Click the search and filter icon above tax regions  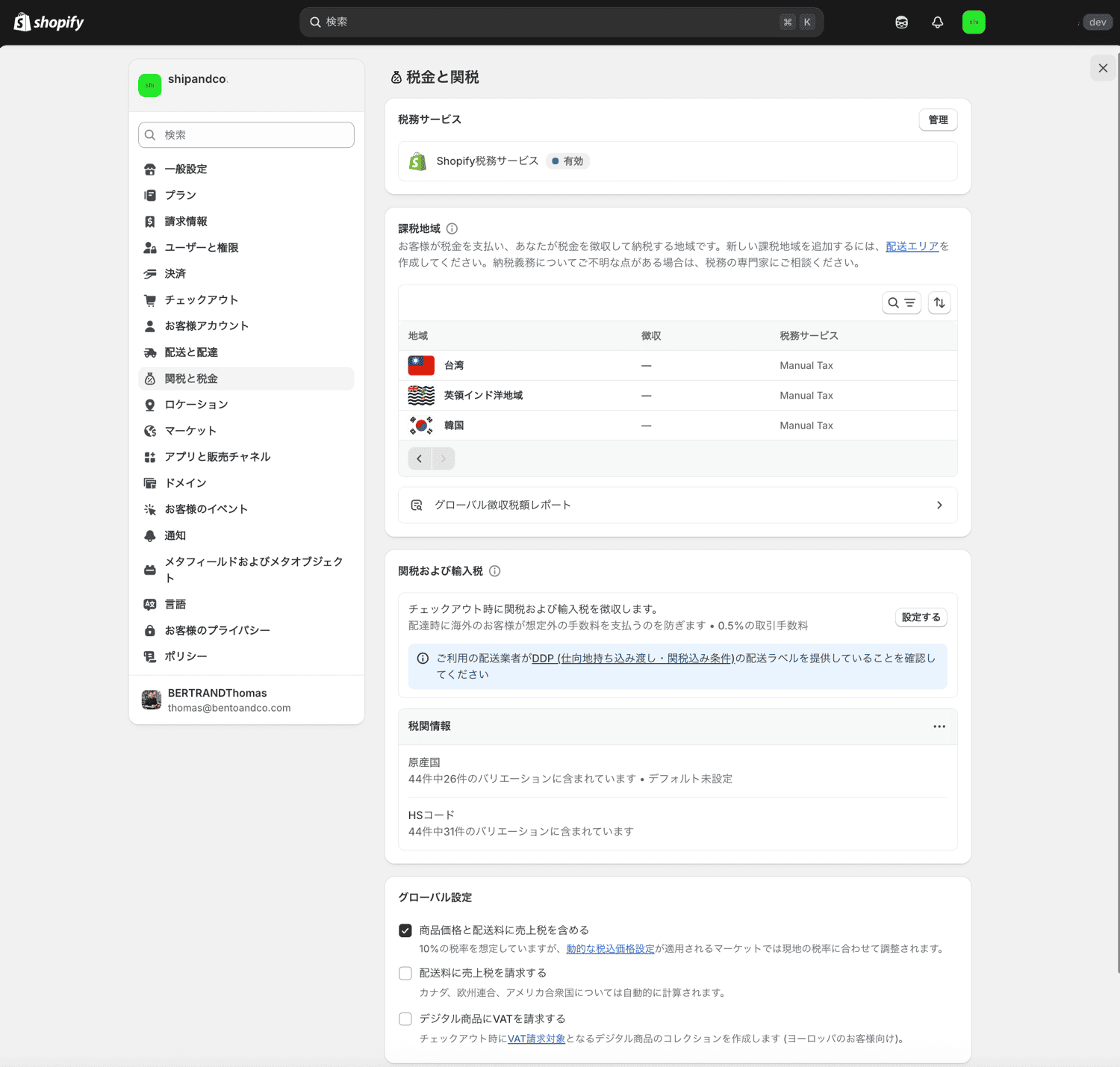click(901, 302)
